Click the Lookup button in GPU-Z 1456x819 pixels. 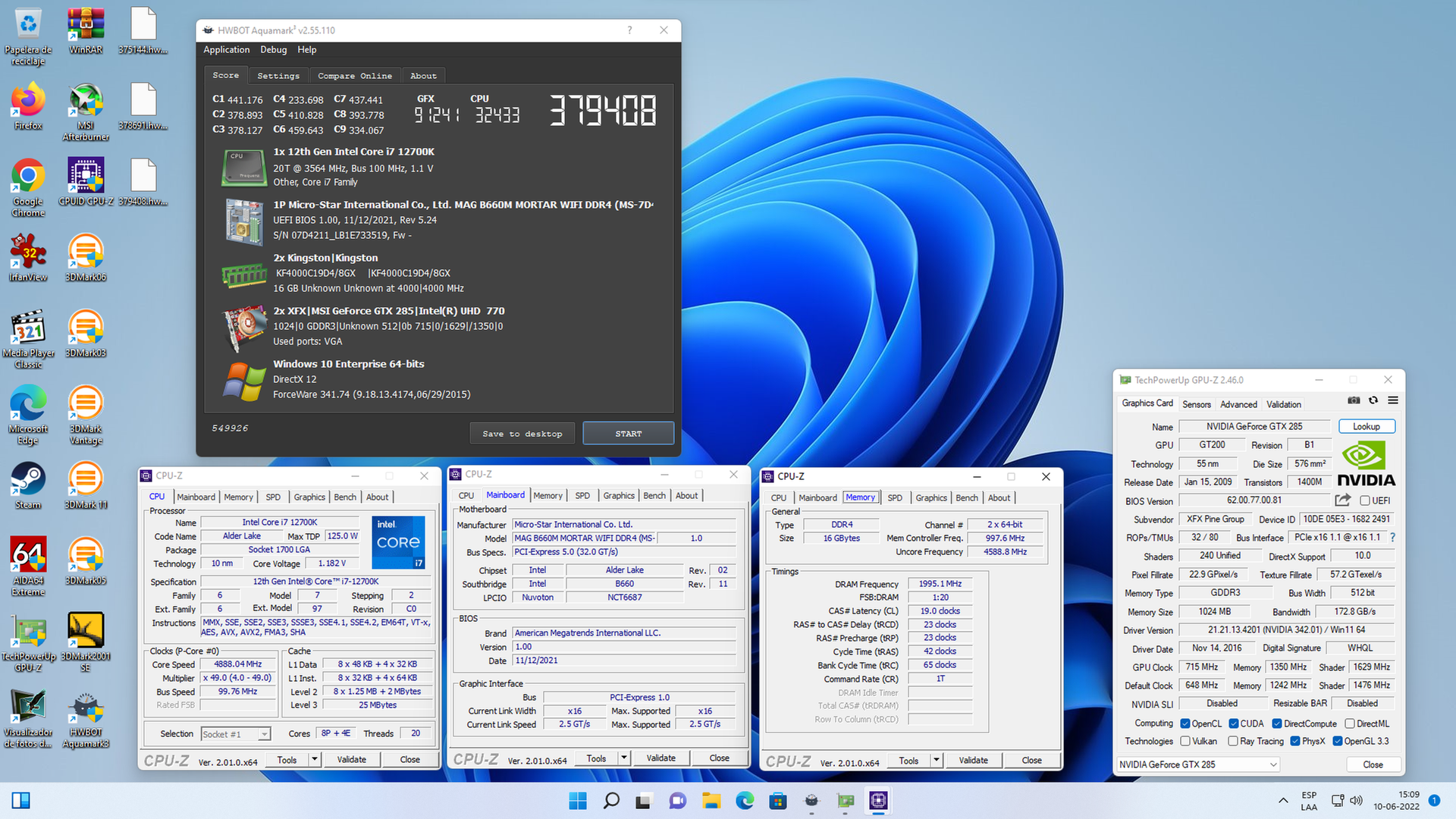pos(1367,426)
